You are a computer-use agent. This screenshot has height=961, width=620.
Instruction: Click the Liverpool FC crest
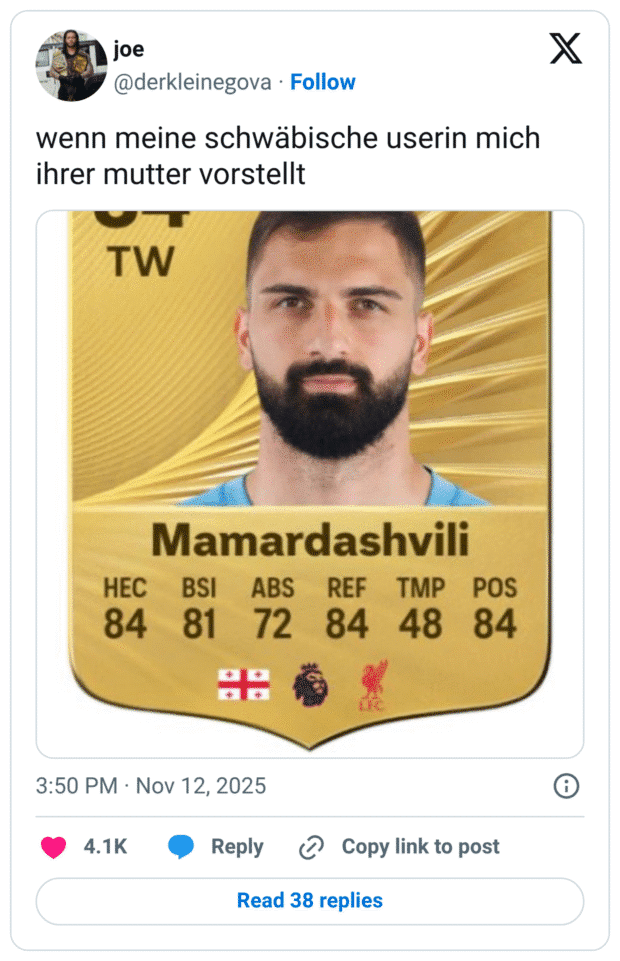373,685
